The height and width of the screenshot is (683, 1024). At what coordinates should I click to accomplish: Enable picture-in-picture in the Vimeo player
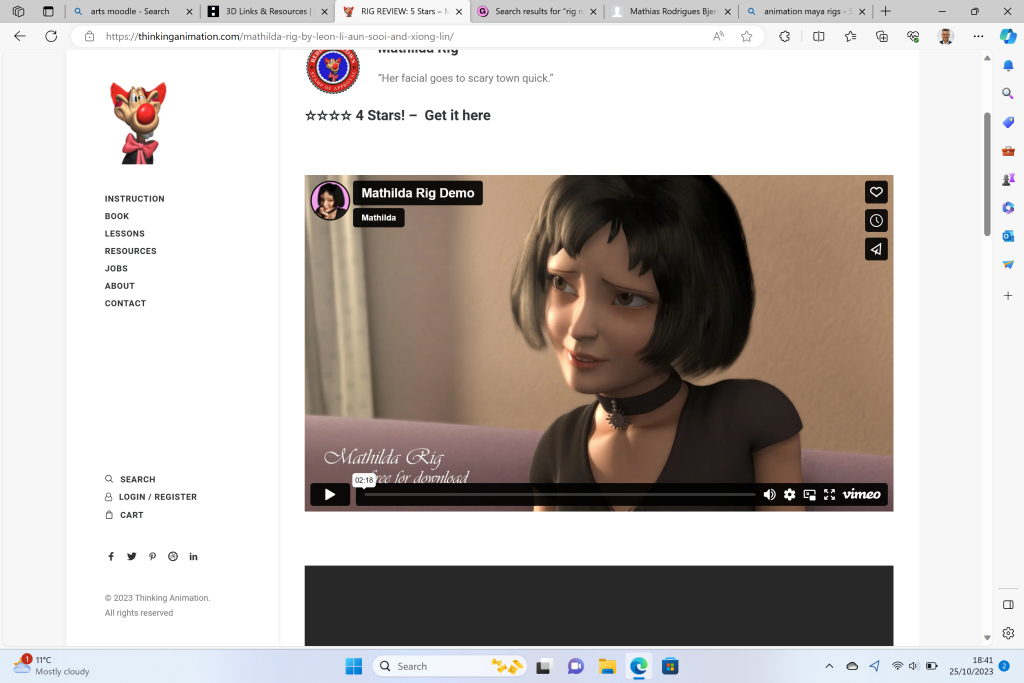pyautogui.click(x=810, y=494)
